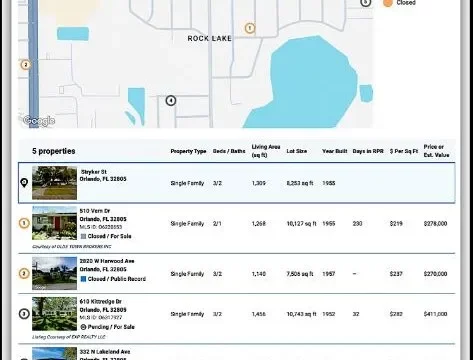Click the list marker 1 beside 510 Vern Dr

24,223
